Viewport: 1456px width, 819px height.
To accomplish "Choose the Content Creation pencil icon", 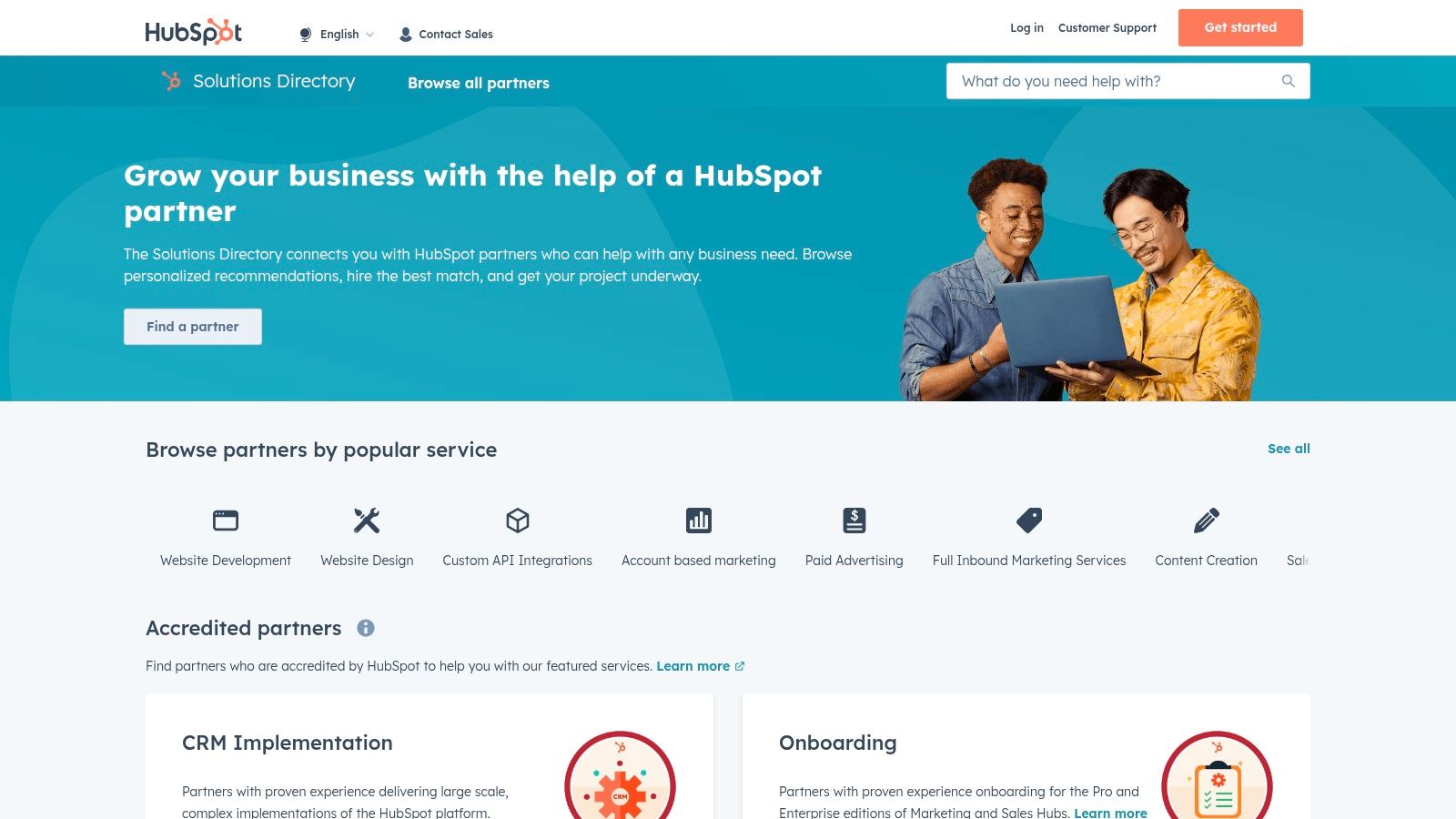I will [1207, 521].
